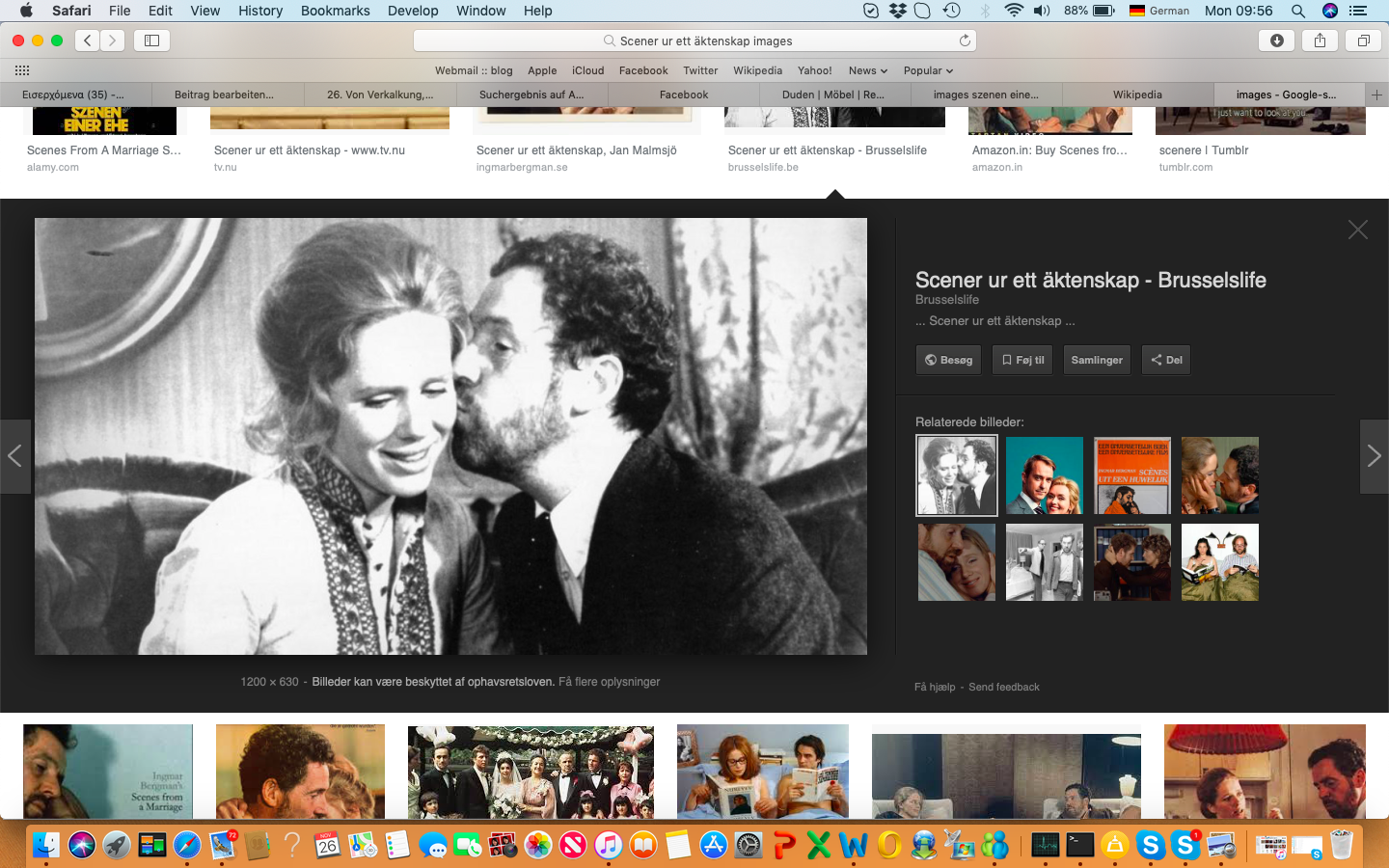Open the Apple menu
The height and width of the screenshot is (868, 1389).
pyautogui.click(x=26, y=11)
